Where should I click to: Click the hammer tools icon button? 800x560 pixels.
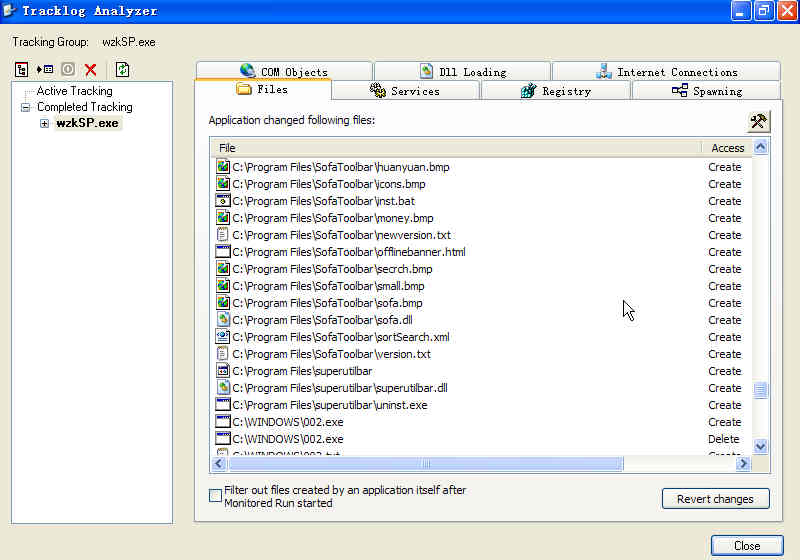coord(758,121)
